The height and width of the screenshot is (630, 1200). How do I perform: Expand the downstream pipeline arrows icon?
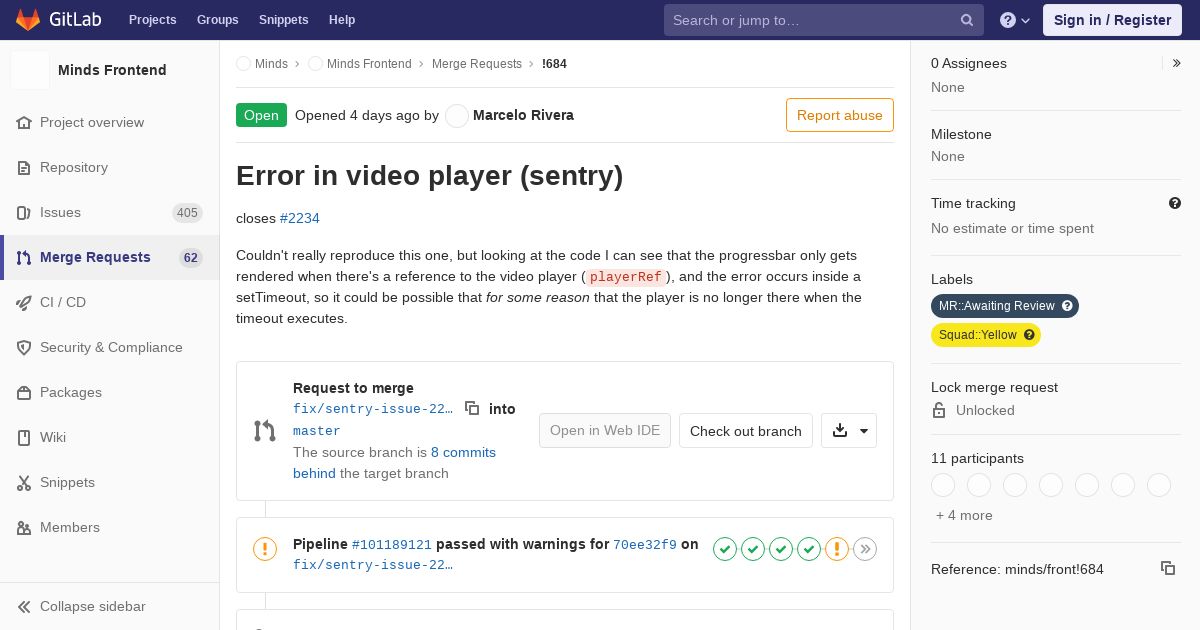[x=865, y=549]
